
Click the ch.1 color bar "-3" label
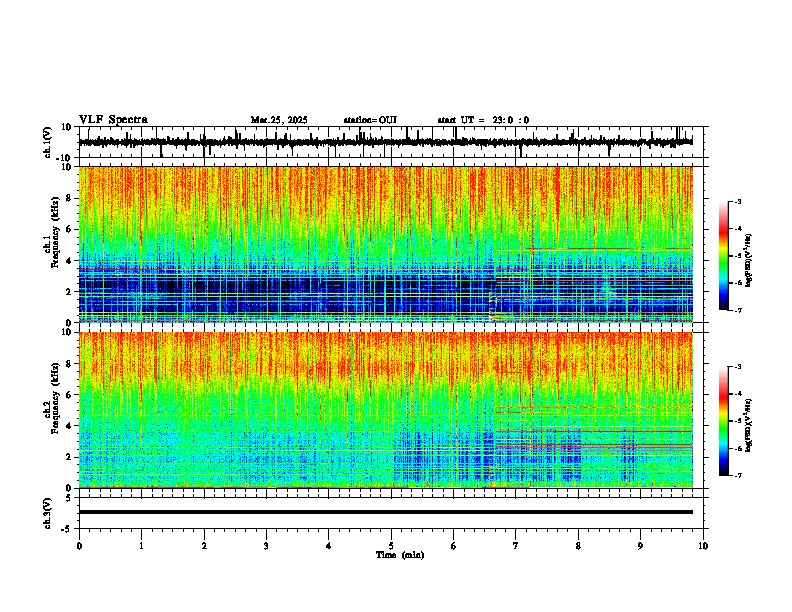click(737, 202)
